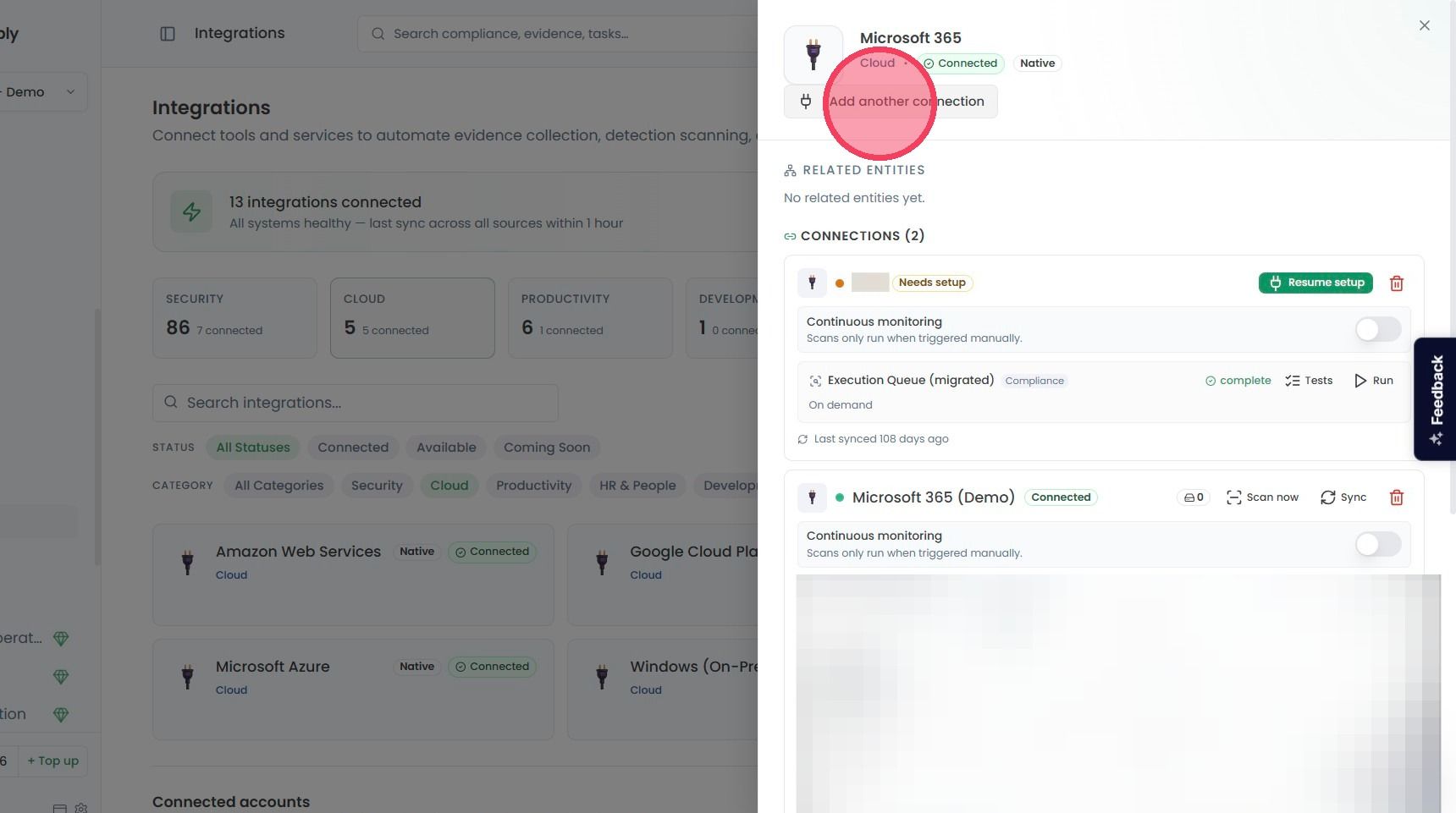Open the Amazon Web Services integration card
This screenshot has width=1456, height=813.
coord(353,575)
